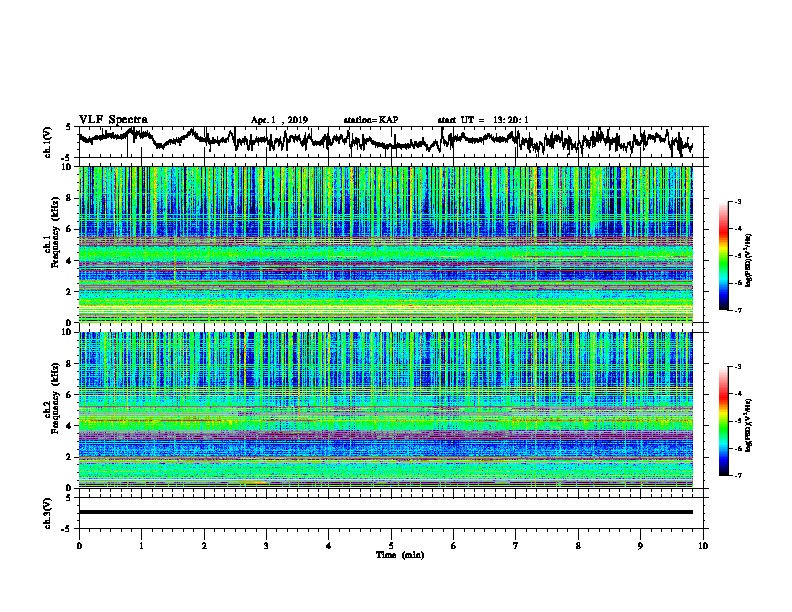Select the "Time (min)" axis label

click(x=400, y=555)
